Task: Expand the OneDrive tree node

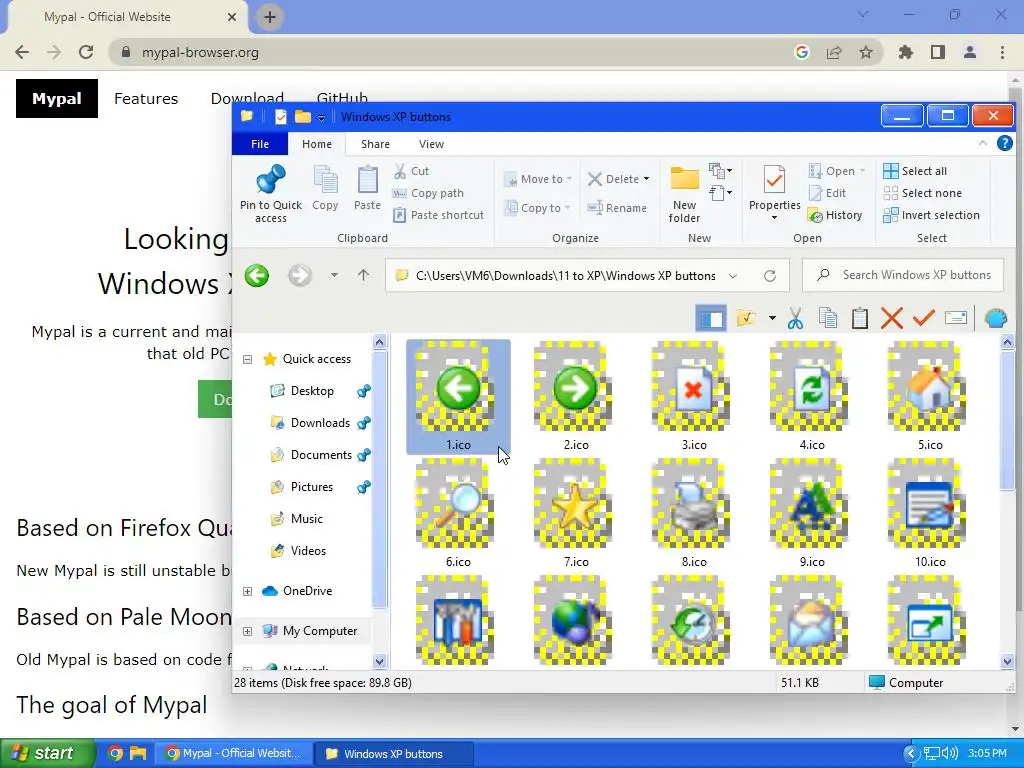Action: [x=248, y=591]
